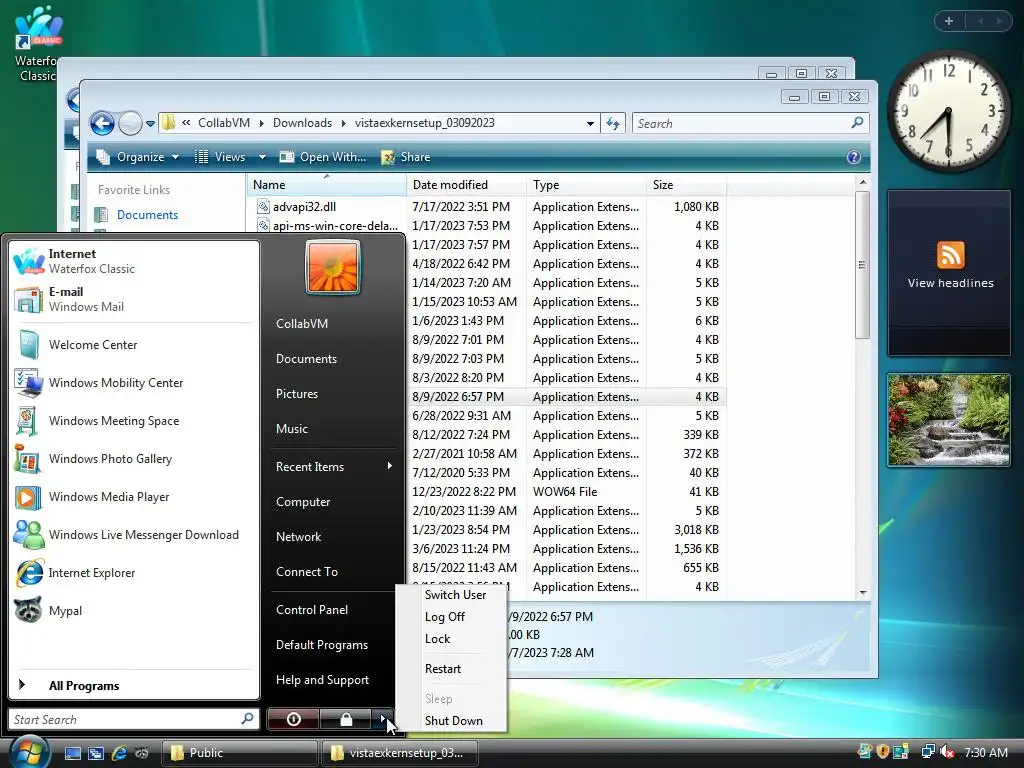Open recent pages dropdown next to forward button
Viewport: 1024px width, 768px height.
click(x=150, y=123)
